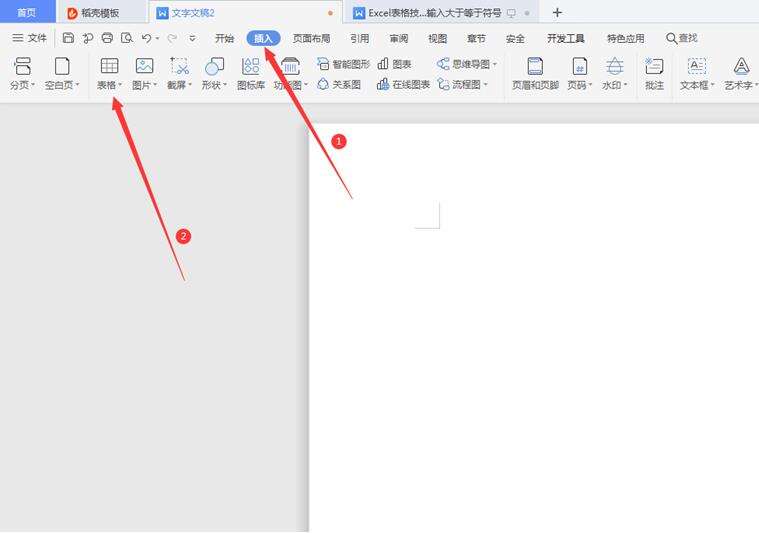Expand the 文本框 dropdown arrow
The width and height of the screenshot is (759, 533).
click(x=712, y=85)
